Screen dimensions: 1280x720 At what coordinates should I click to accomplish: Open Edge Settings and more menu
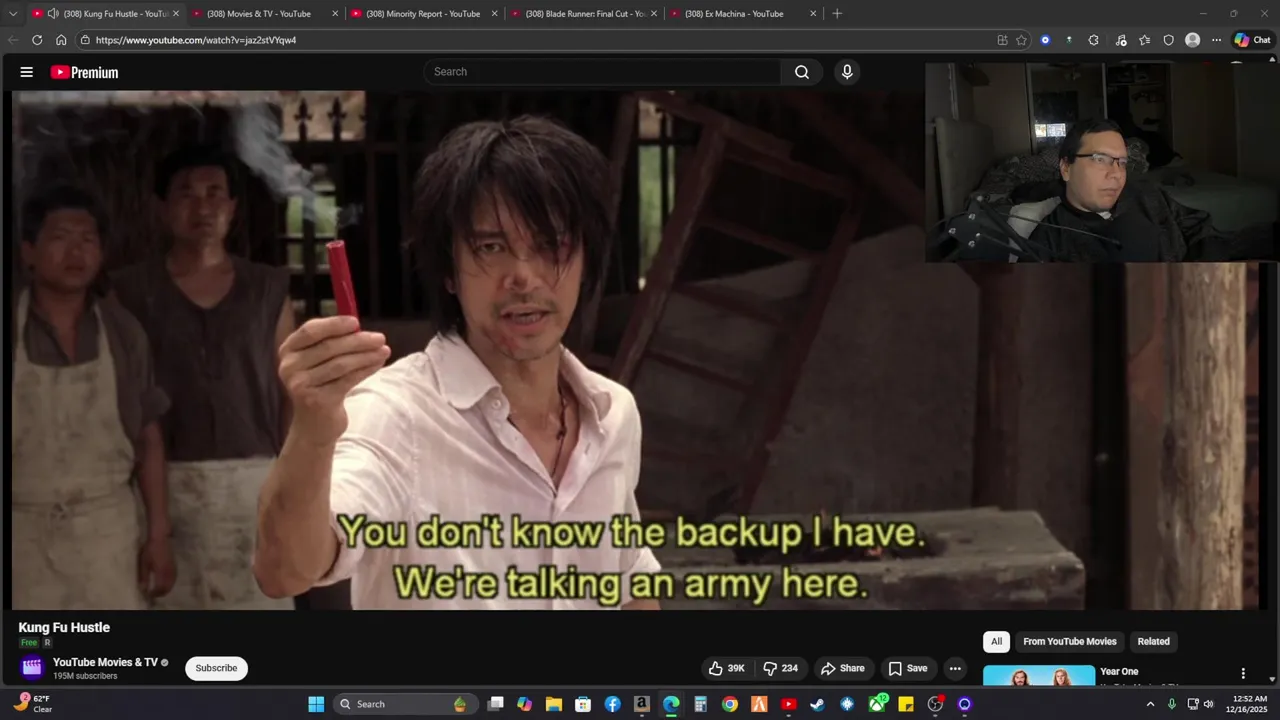pyautogui.click(x=1217, y=40)
